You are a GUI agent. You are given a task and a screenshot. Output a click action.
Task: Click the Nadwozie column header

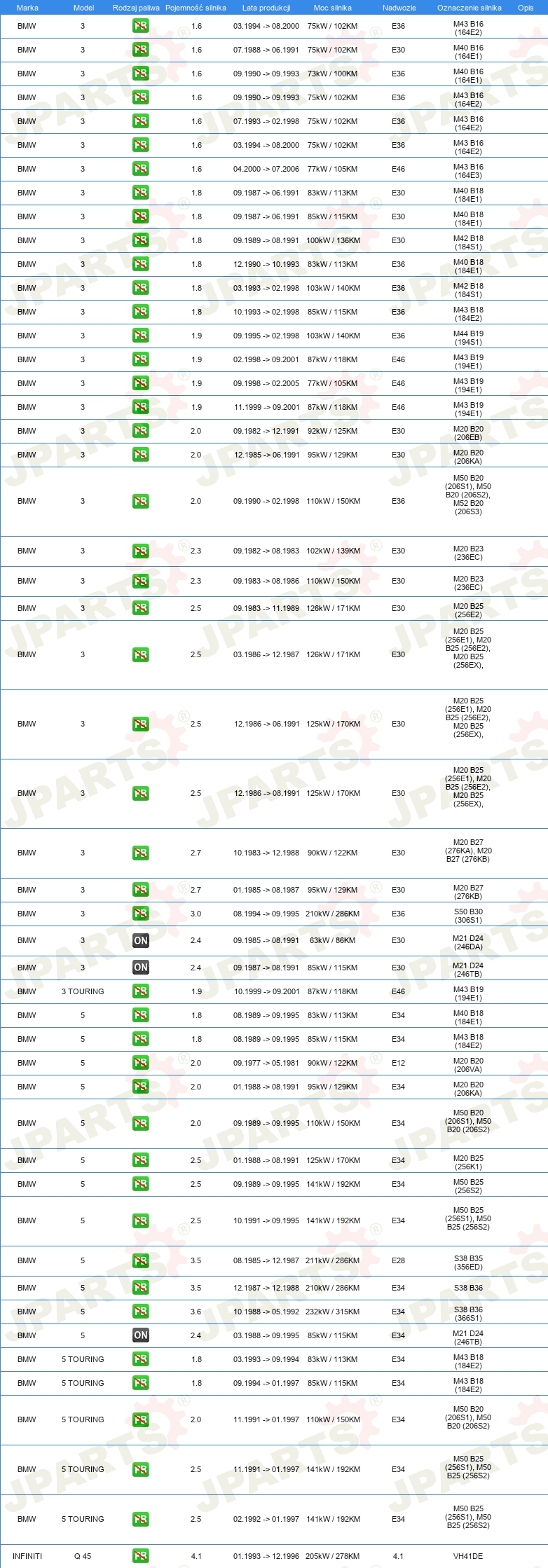[399, 8]
